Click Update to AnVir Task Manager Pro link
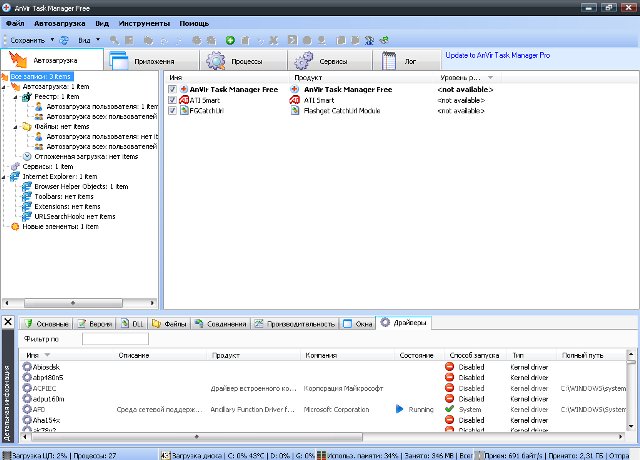640x460 pixels. (498, 55)
